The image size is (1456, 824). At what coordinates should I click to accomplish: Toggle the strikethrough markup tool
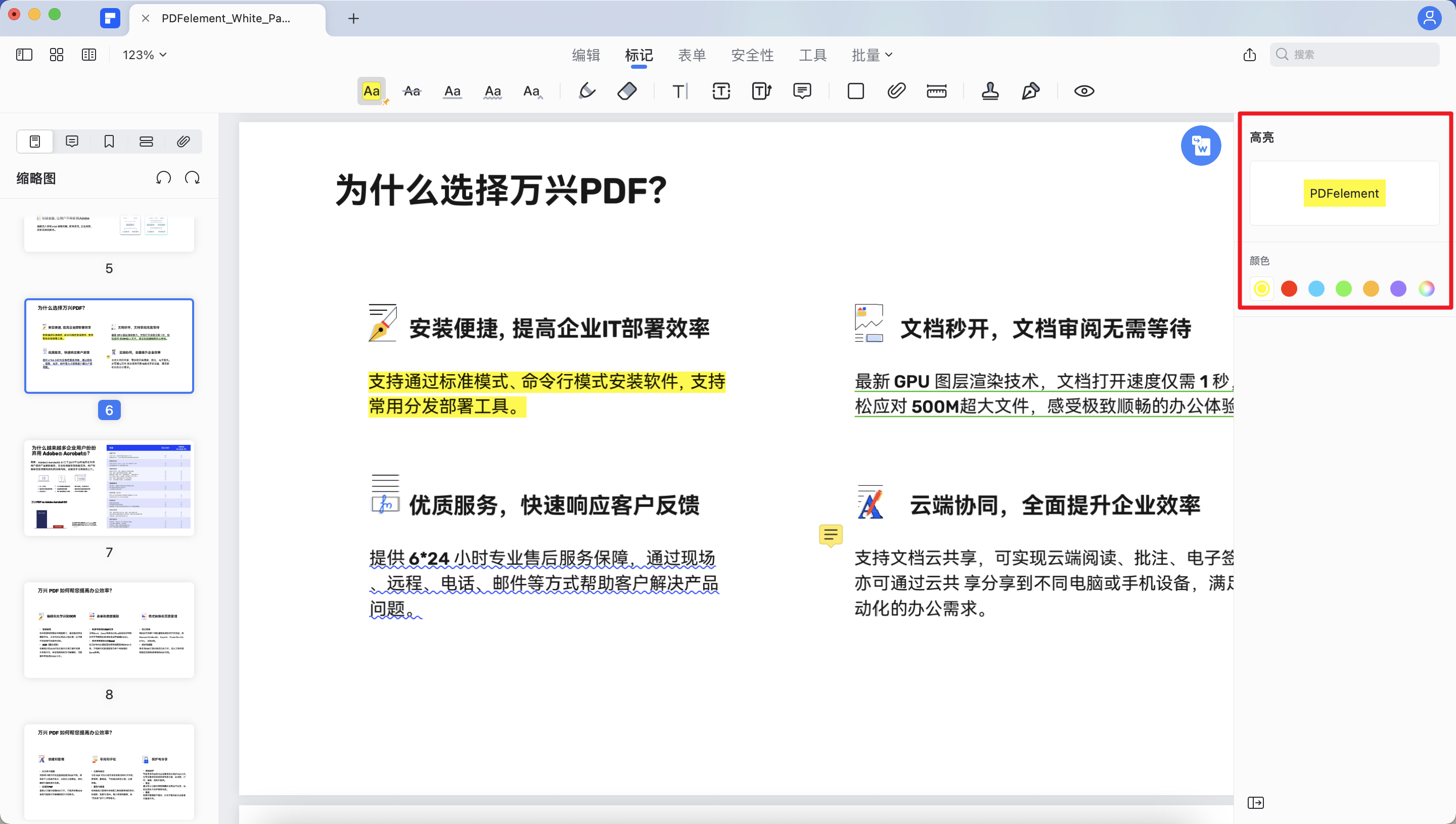pos(412,90)
